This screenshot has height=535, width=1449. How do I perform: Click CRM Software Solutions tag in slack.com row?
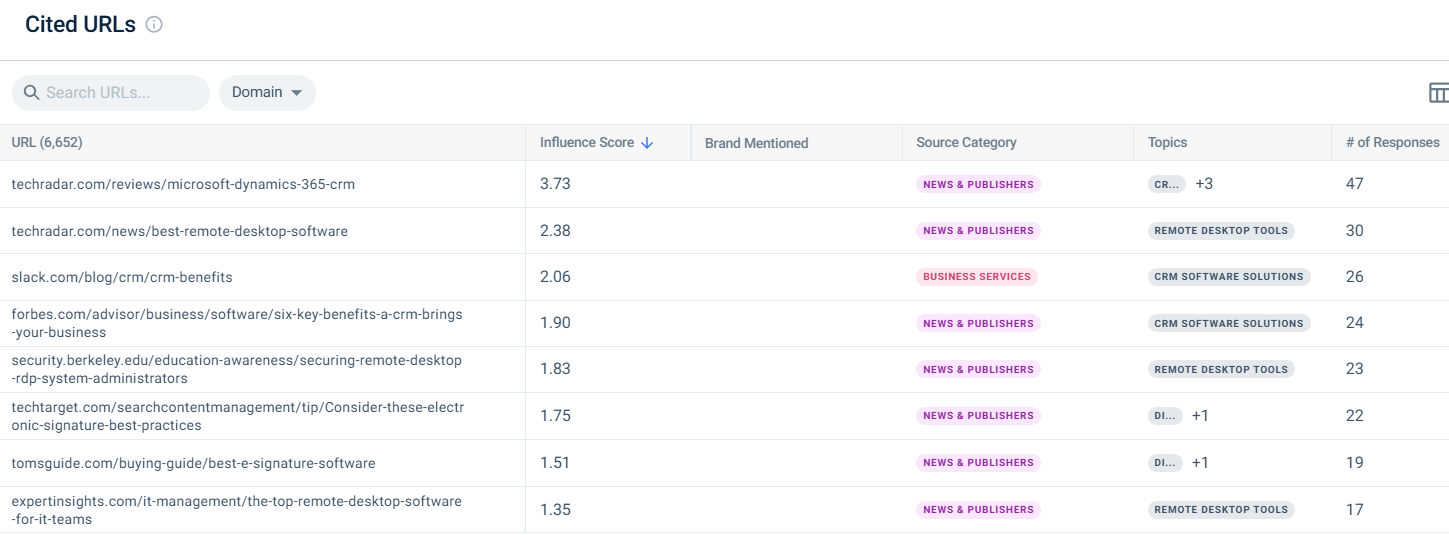pos(1229,277)
